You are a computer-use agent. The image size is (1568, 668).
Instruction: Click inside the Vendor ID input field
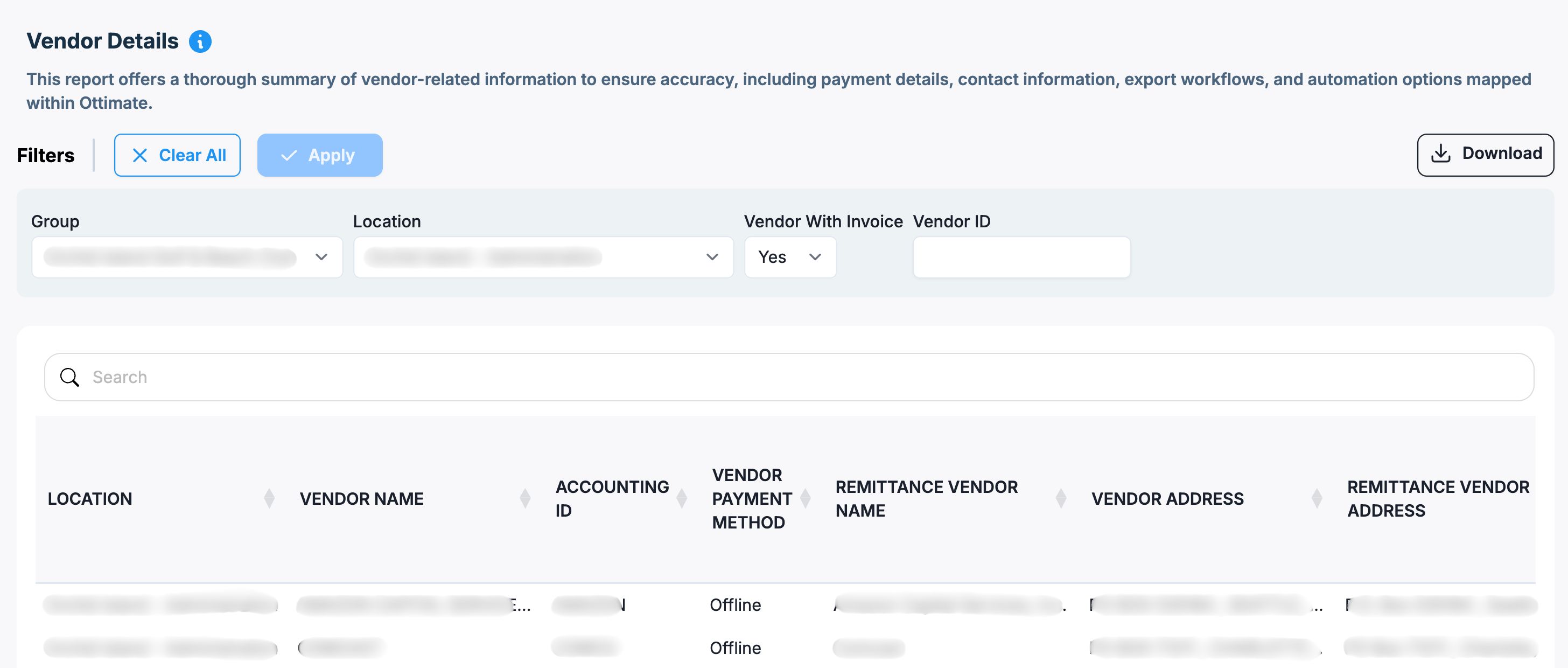pyautogui.click(x=1021, y=257)
